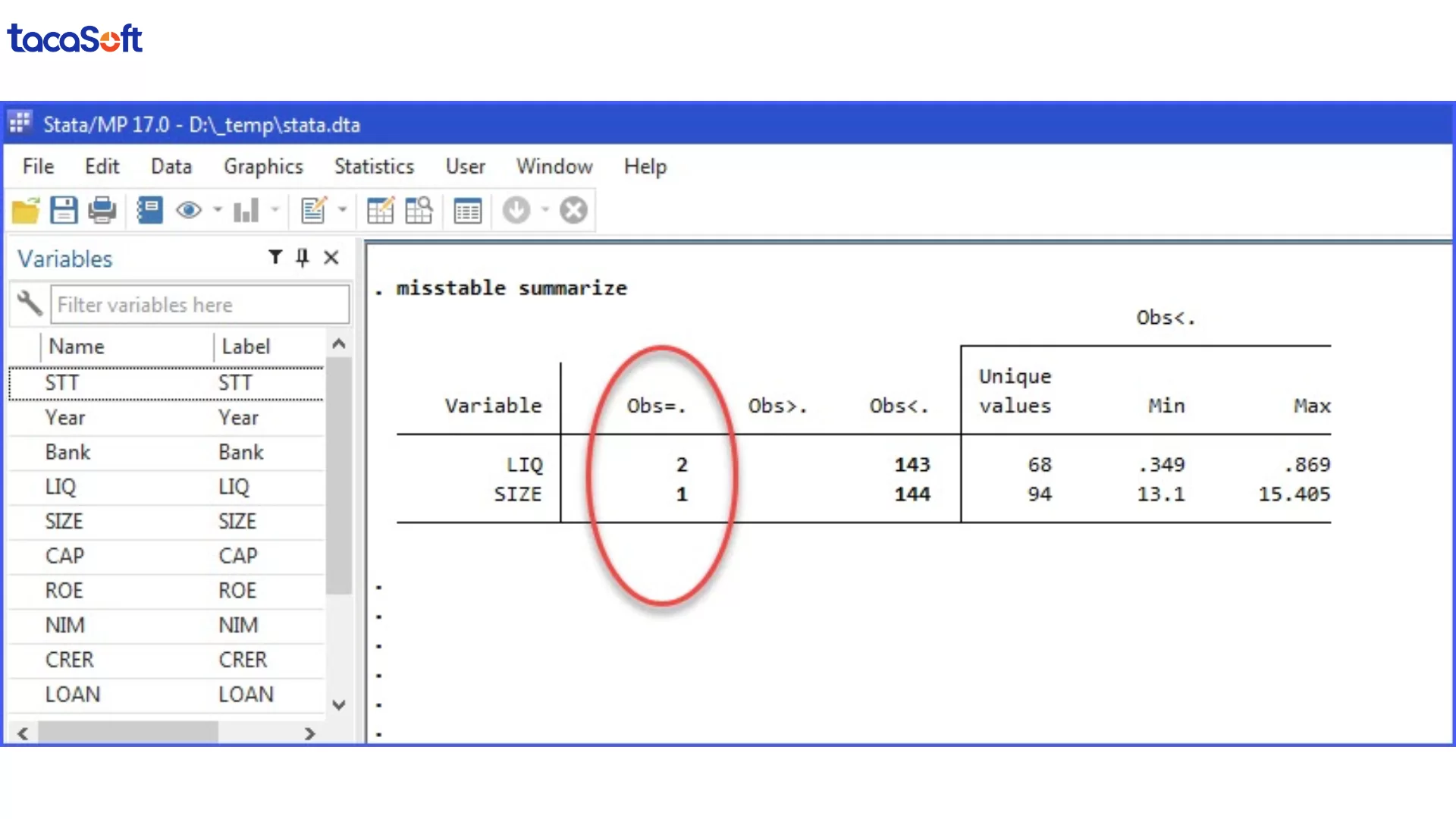The height and width of the screenshot is (819, 1456).
Task: Open the Viewer eye icon
Action: (188, 210)
